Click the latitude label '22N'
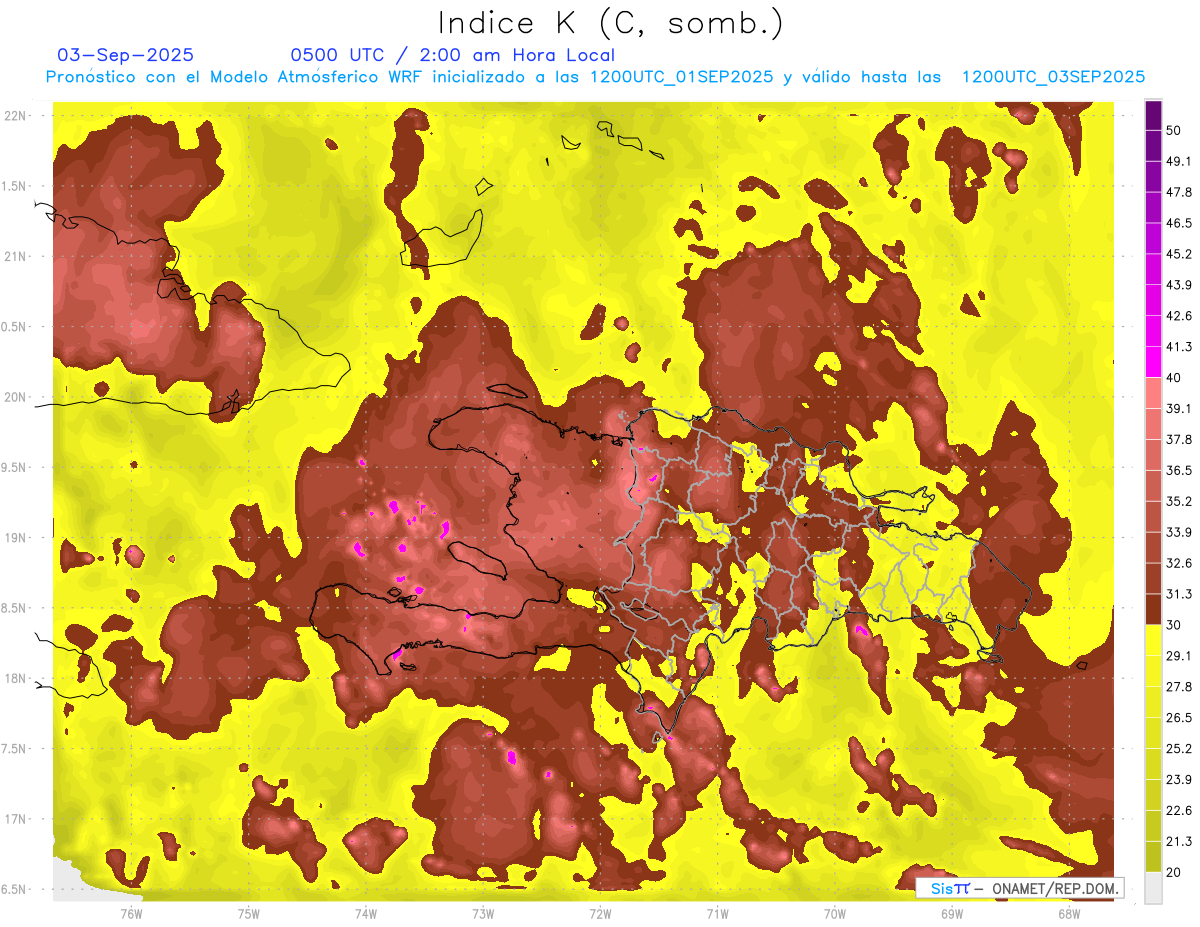 click(15, 116)
